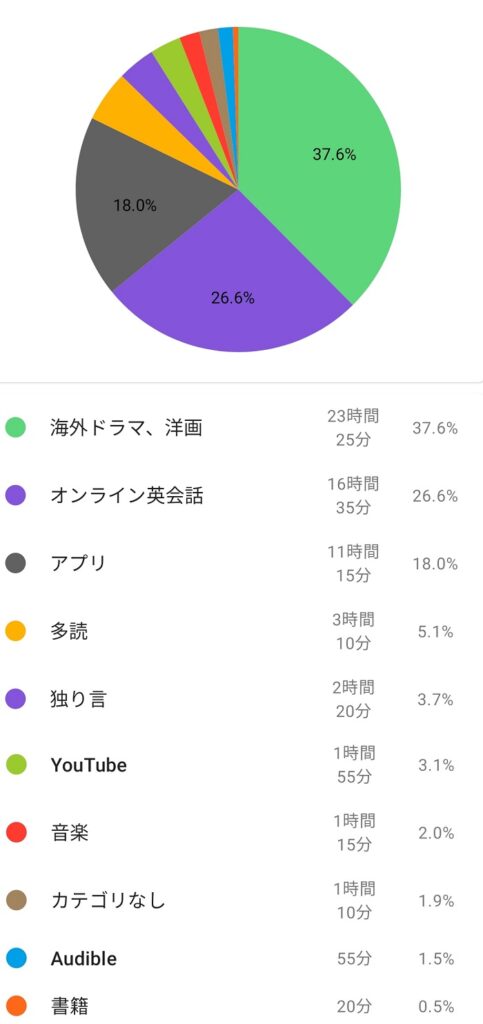Screen dimensions: 483x1024
Task: Click the purple 26.6% pie slice
Action: pyautogui.click(x=235, y=287)
